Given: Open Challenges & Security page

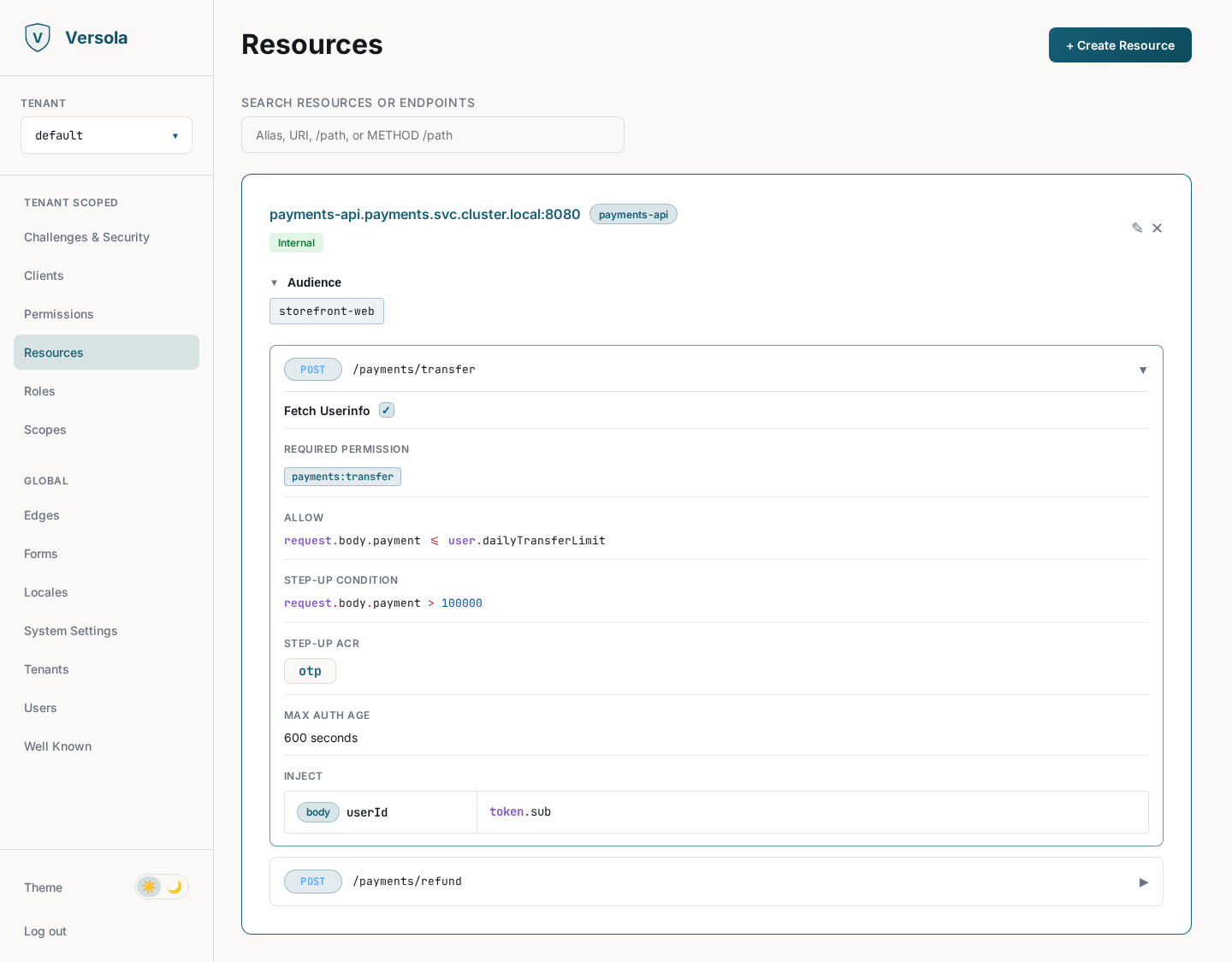Looking at the screenshot, I should pyautogui.click(x=106, y=237).
